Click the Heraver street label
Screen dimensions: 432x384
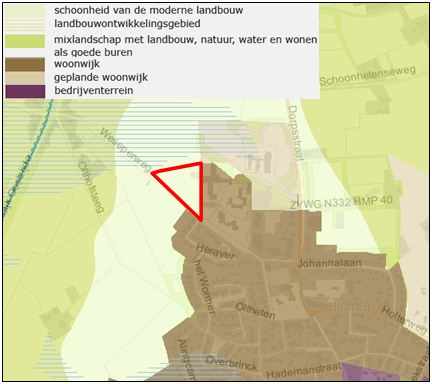pos(216,252)
